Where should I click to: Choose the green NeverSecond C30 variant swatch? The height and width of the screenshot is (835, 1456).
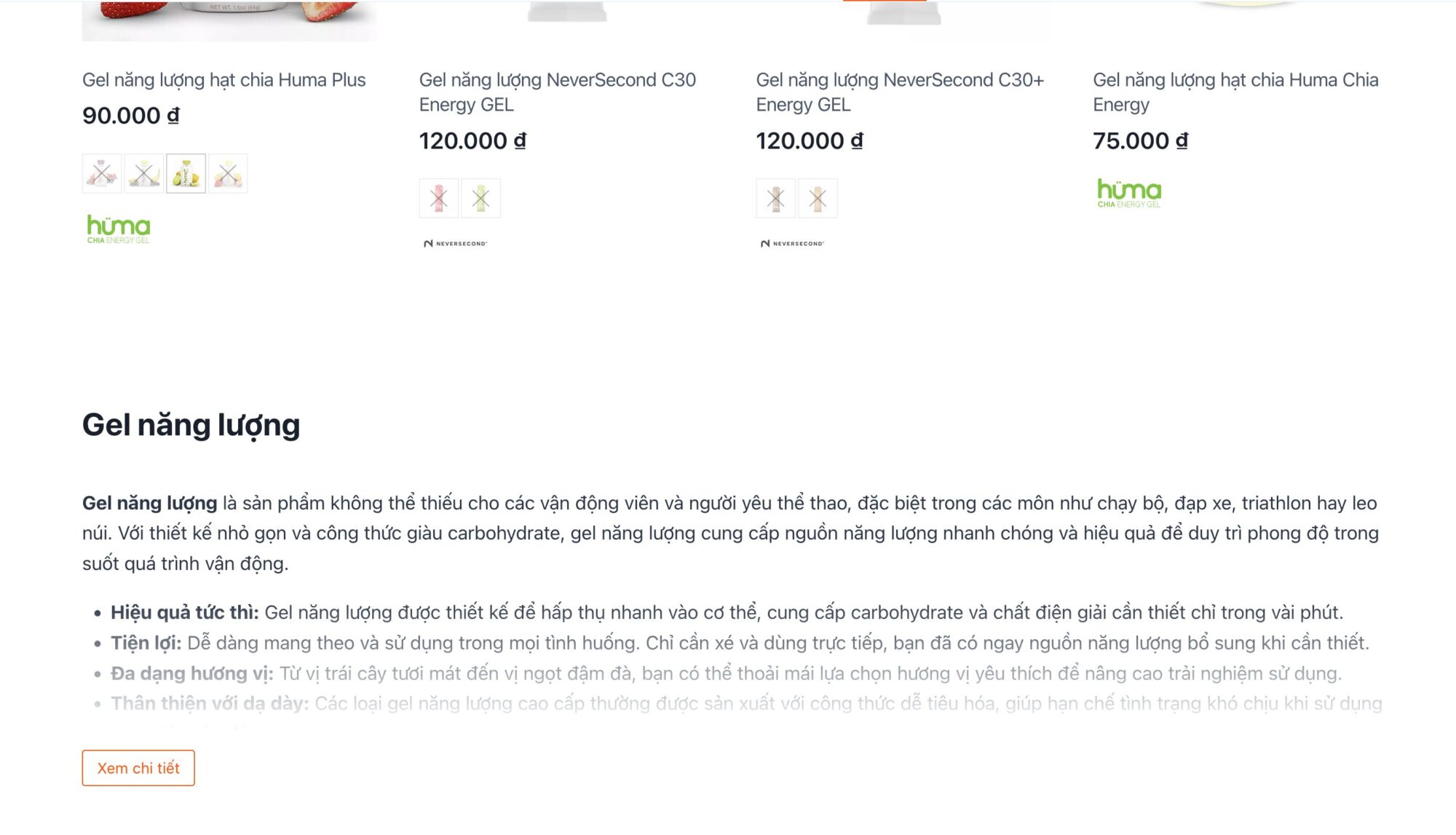tap(480, 198)
